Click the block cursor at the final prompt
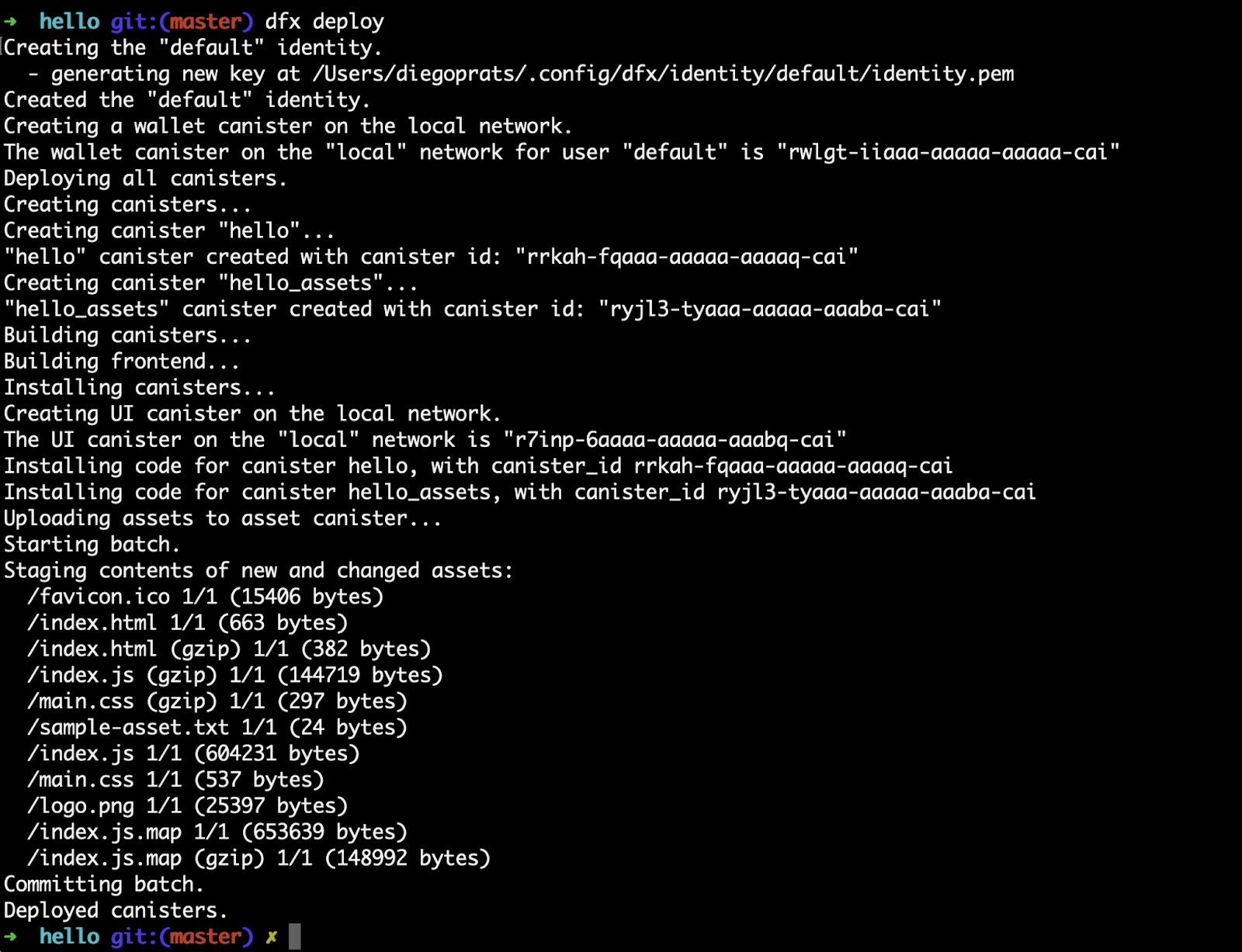1242x952 pixels. 295,936
